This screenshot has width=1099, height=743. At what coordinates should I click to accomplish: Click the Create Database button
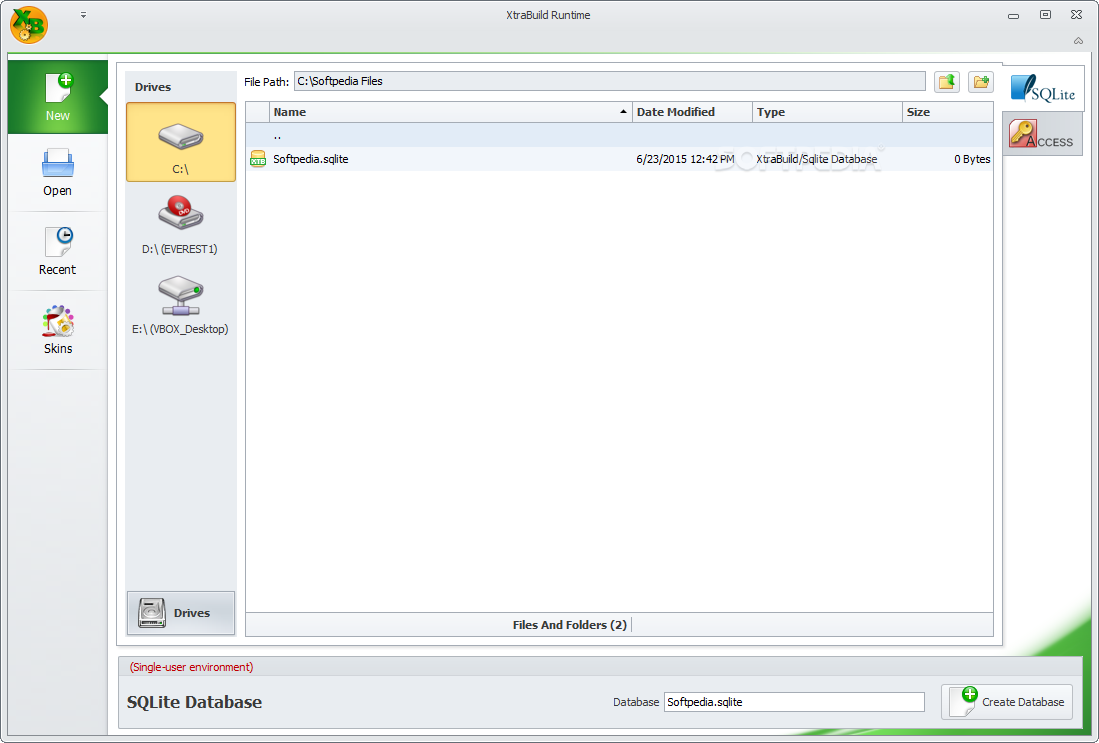pos(1007,702)
